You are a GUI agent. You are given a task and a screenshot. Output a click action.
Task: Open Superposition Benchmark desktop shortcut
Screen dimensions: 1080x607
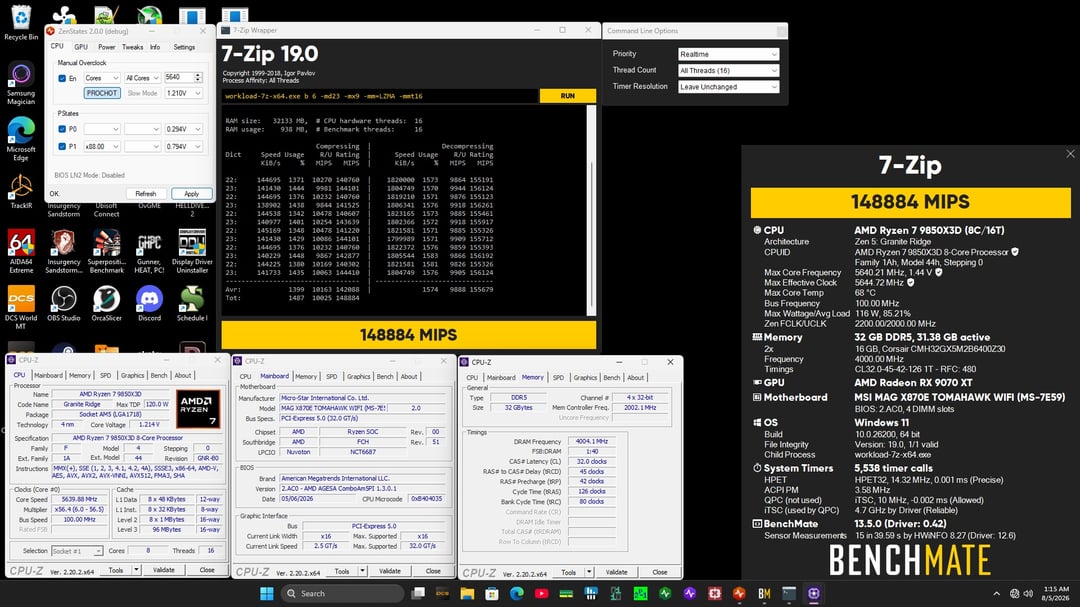(x=106, y=251)
